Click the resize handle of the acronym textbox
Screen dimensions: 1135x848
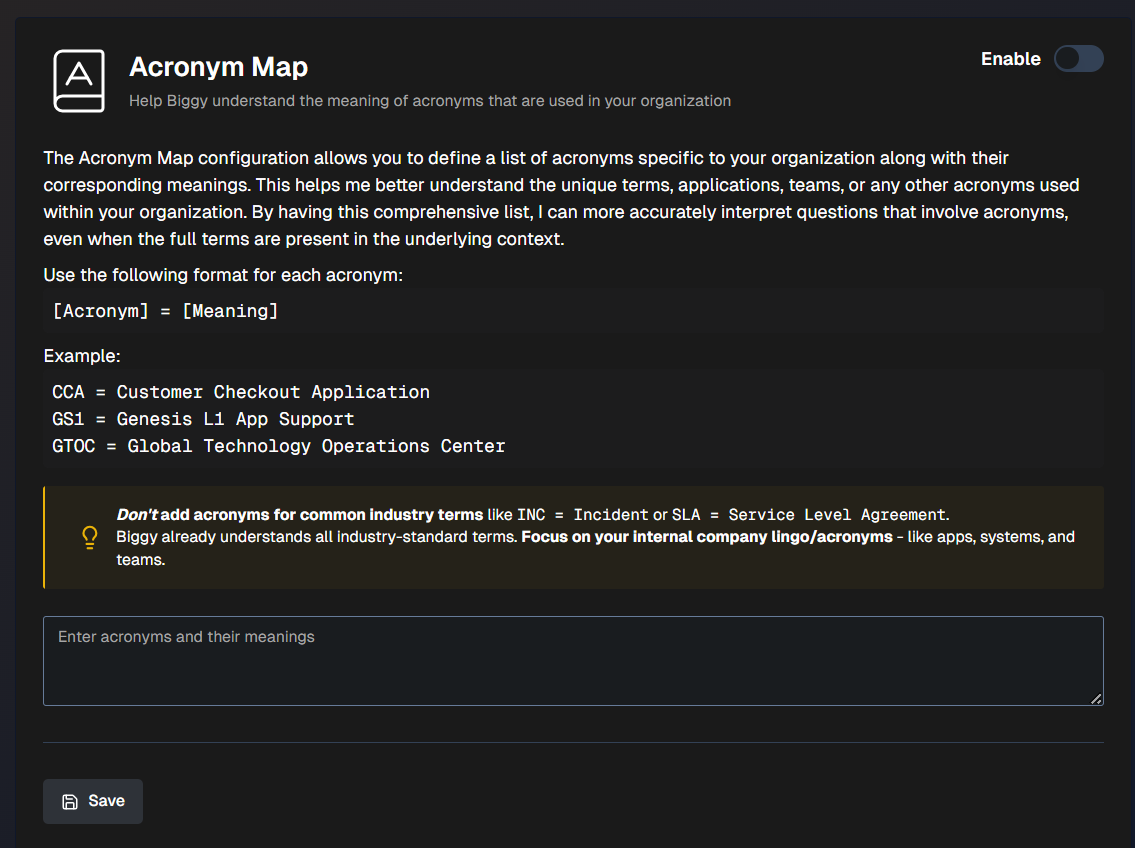[1096, 699]
